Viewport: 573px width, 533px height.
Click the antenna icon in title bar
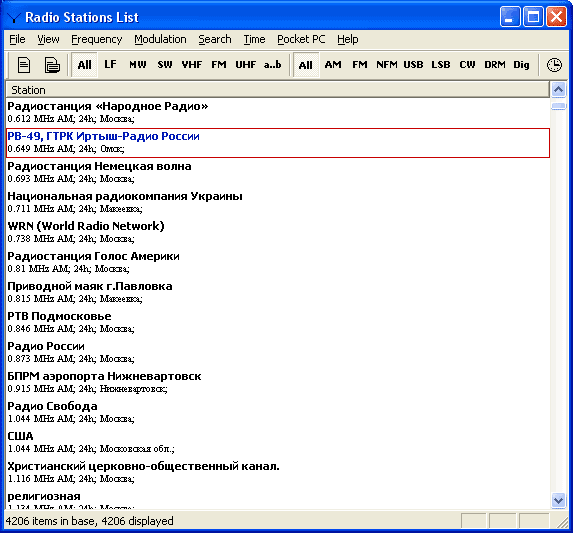[14, 18]
